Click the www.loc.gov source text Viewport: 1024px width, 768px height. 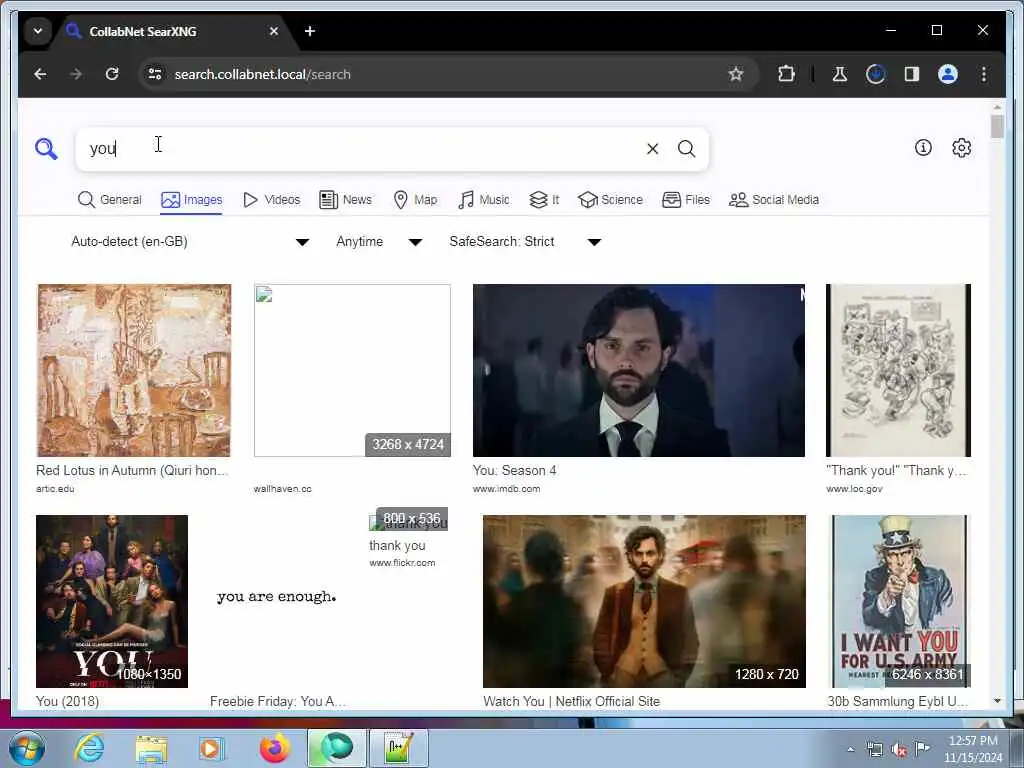click(x=854, y=488)
